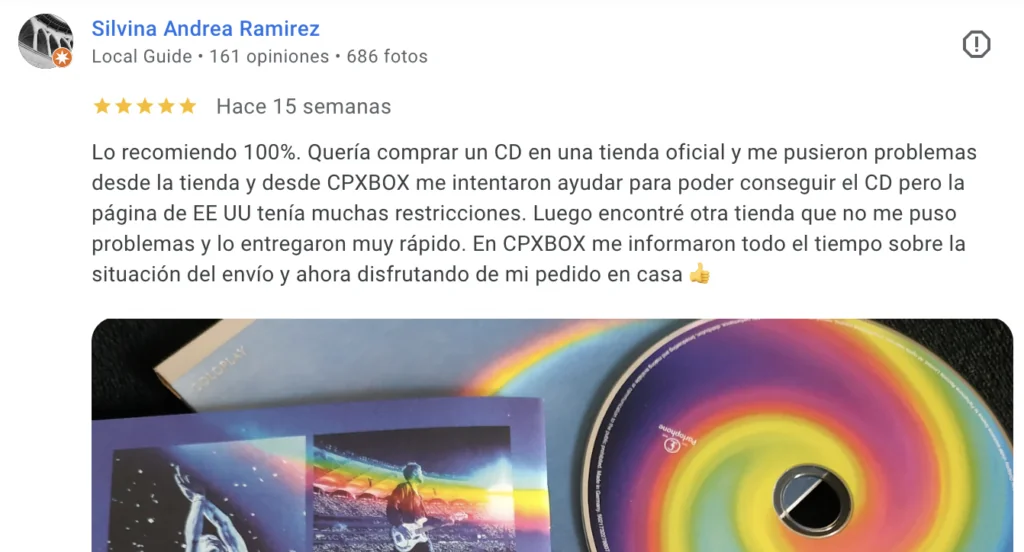Click the Parlophone logo on the CD
The image size is (1024, 552).
coord(677,439)
